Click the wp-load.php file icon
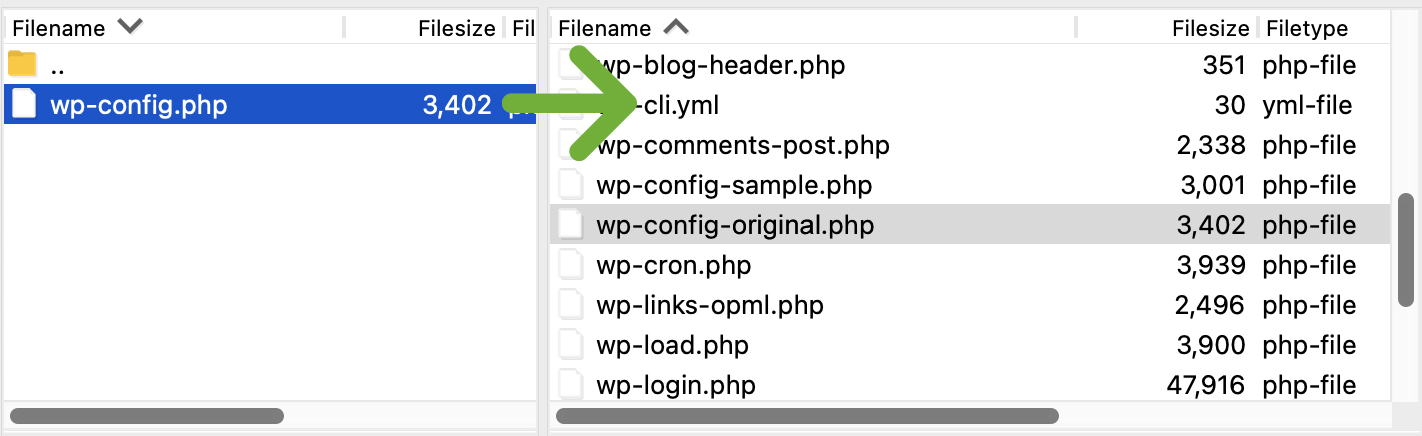The width and height of the screenshot is (1422, 436). pos(571,345)
